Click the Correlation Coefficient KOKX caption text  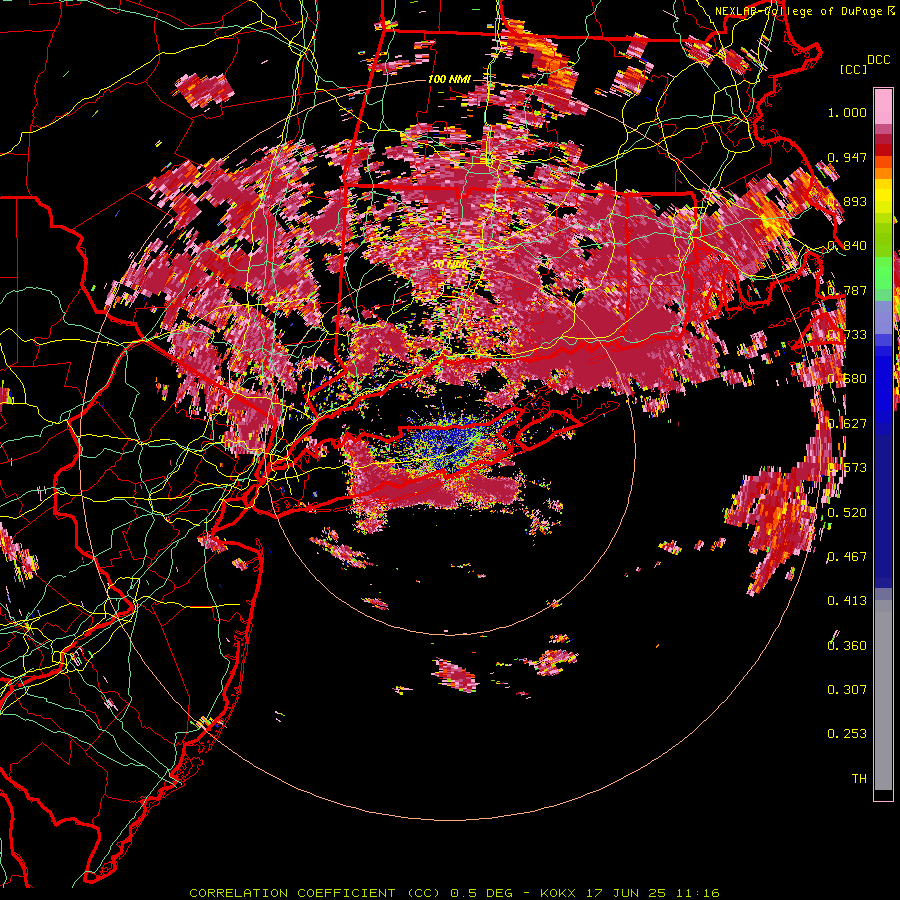pos(454,893)
